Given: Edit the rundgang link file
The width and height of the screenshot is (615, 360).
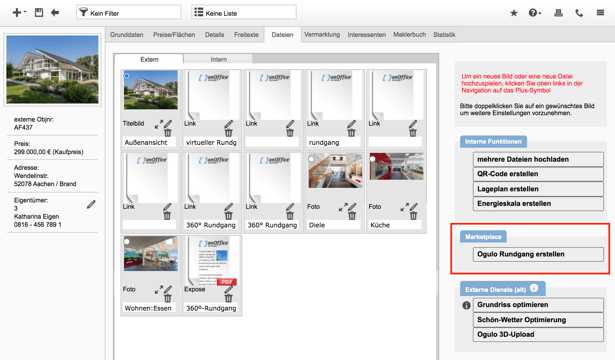Looking at the screenshot, I should (352, 124).
